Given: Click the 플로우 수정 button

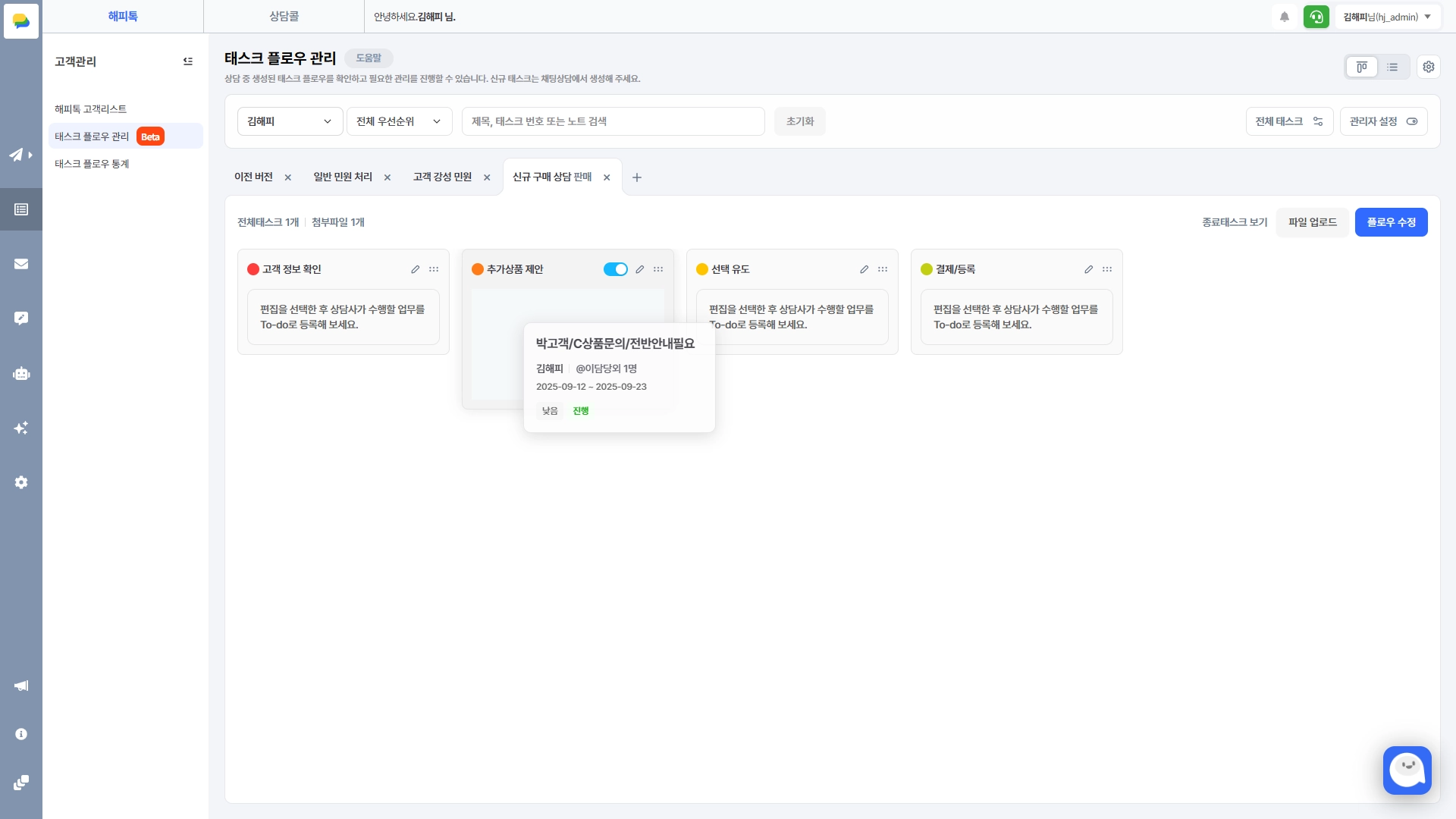Looking at the screenshot, I should click(x=1391, y=222).
